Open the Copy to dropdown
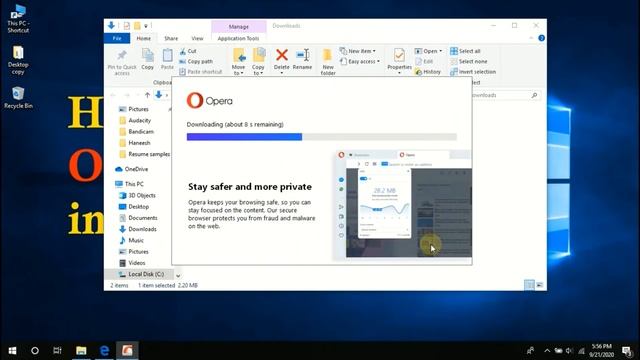640x360 pixels. click(258, 61)
